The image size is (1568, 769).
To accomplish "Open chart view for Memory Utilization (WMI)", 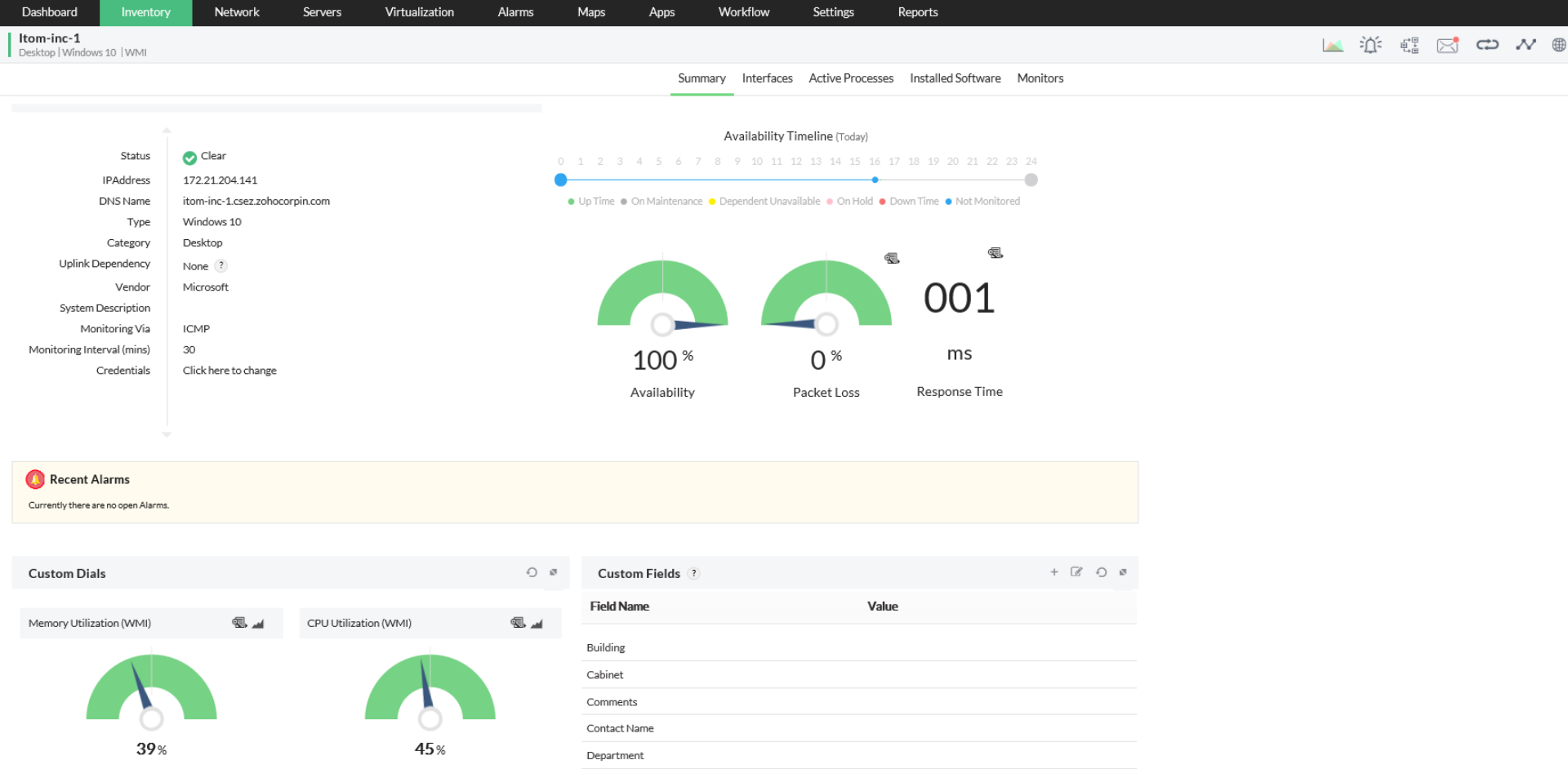I will coord(258,622).
